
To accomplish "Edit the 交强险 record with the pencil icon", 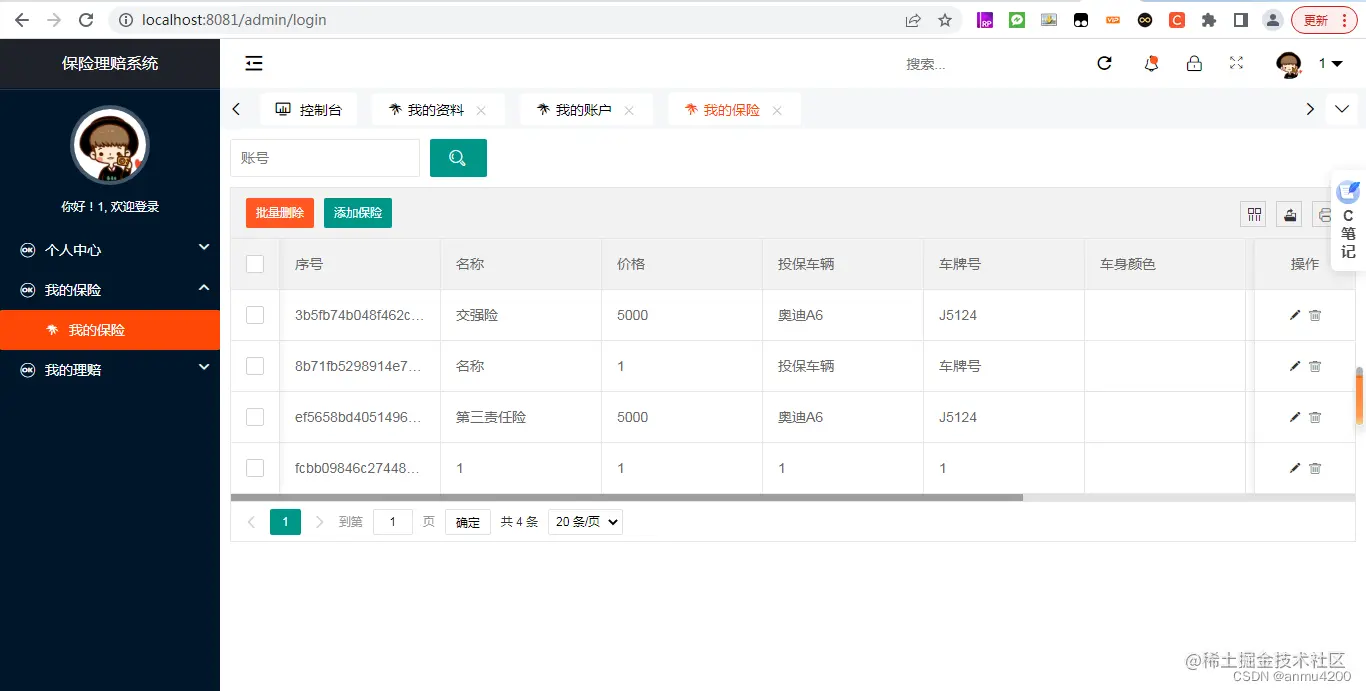I will (x=1294, y=315).
